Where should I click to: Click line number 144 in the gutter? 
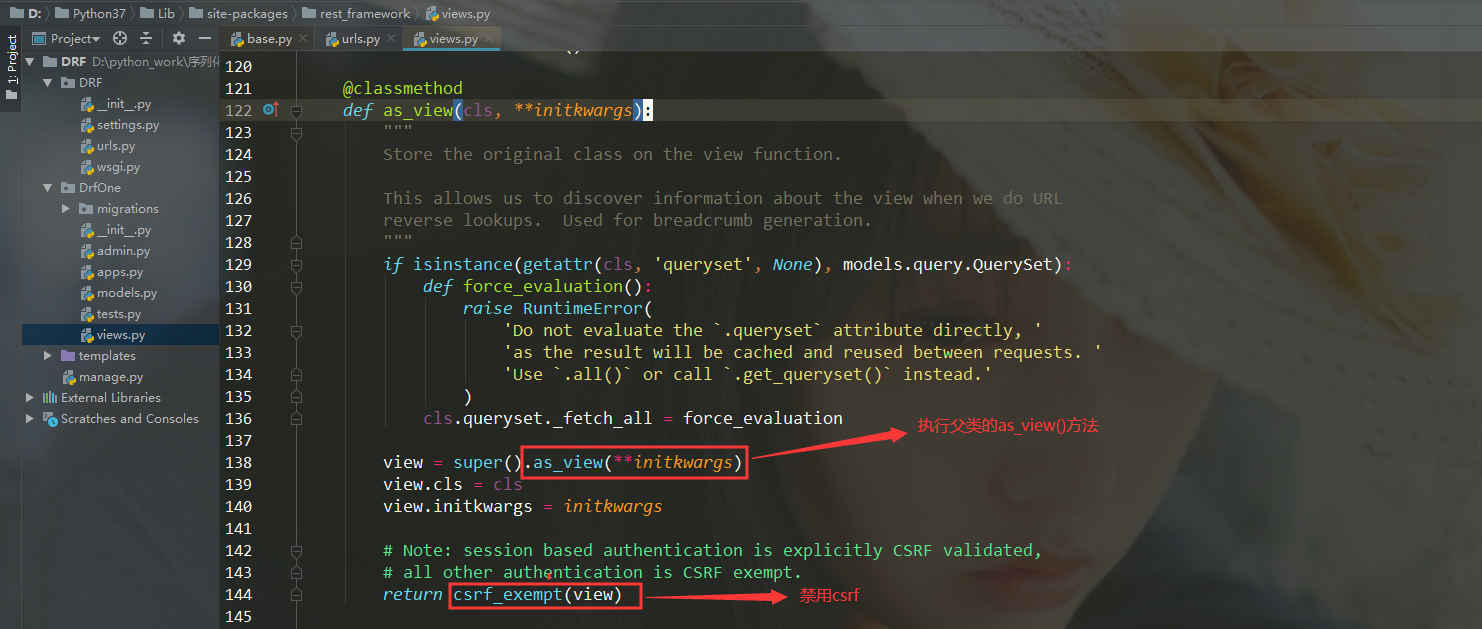pyautogui.click(x=239, y=594)
